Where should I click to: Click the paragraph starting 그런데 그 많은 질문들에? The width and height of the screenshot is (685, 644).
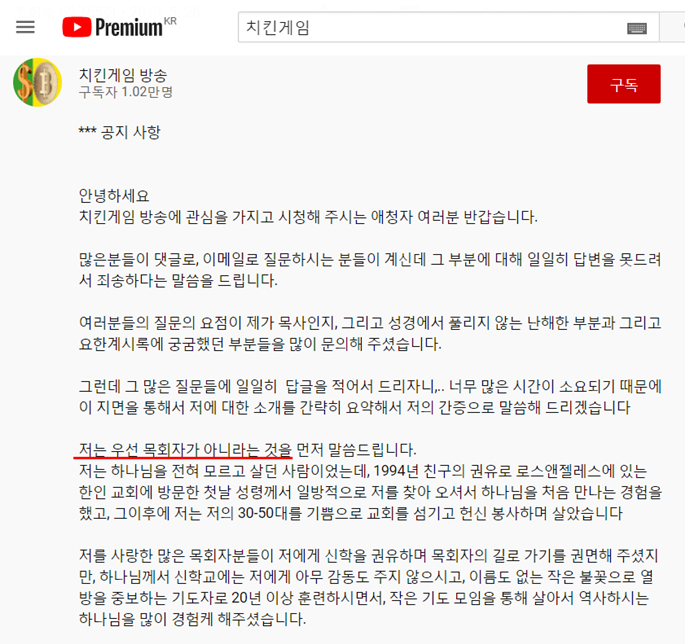370,397
